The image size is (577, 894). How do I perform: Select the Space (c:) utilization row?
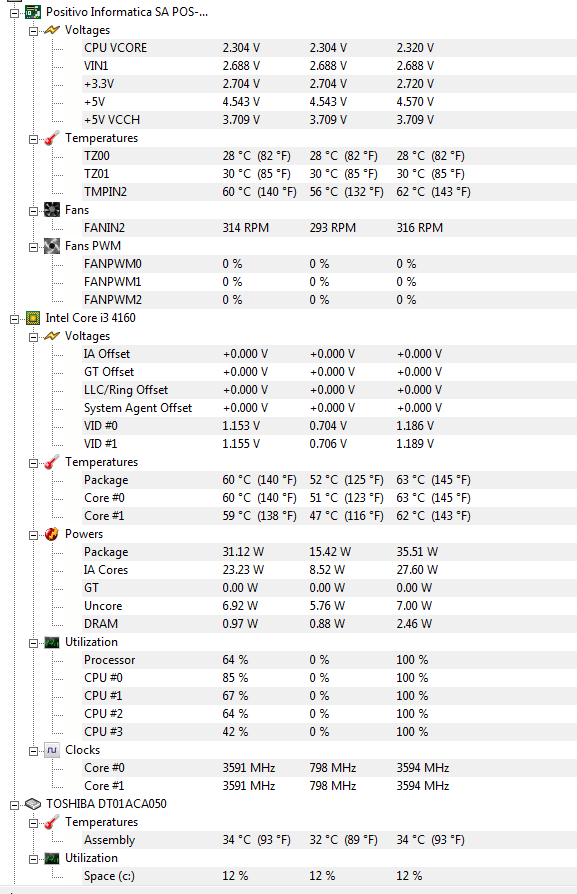tap(330, 876)
